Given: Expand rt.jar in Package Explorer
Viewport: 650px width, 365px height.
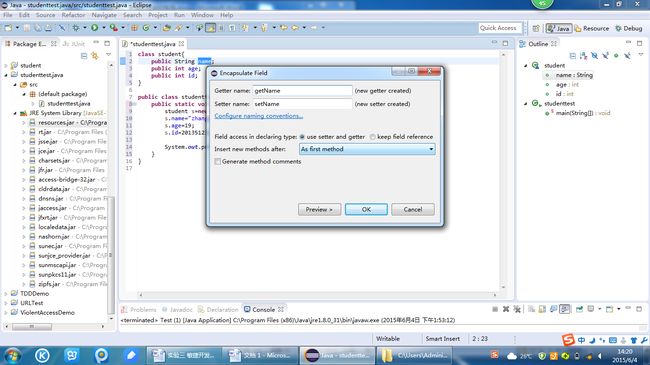Looking at the screenshot, I should pyautogui.click(x=24, y=132).
